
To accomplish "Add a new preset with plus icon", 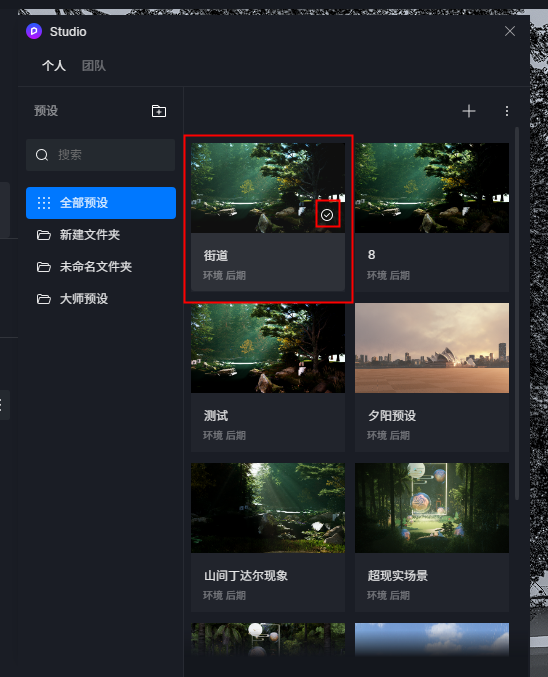I will [x=469, y=111].
